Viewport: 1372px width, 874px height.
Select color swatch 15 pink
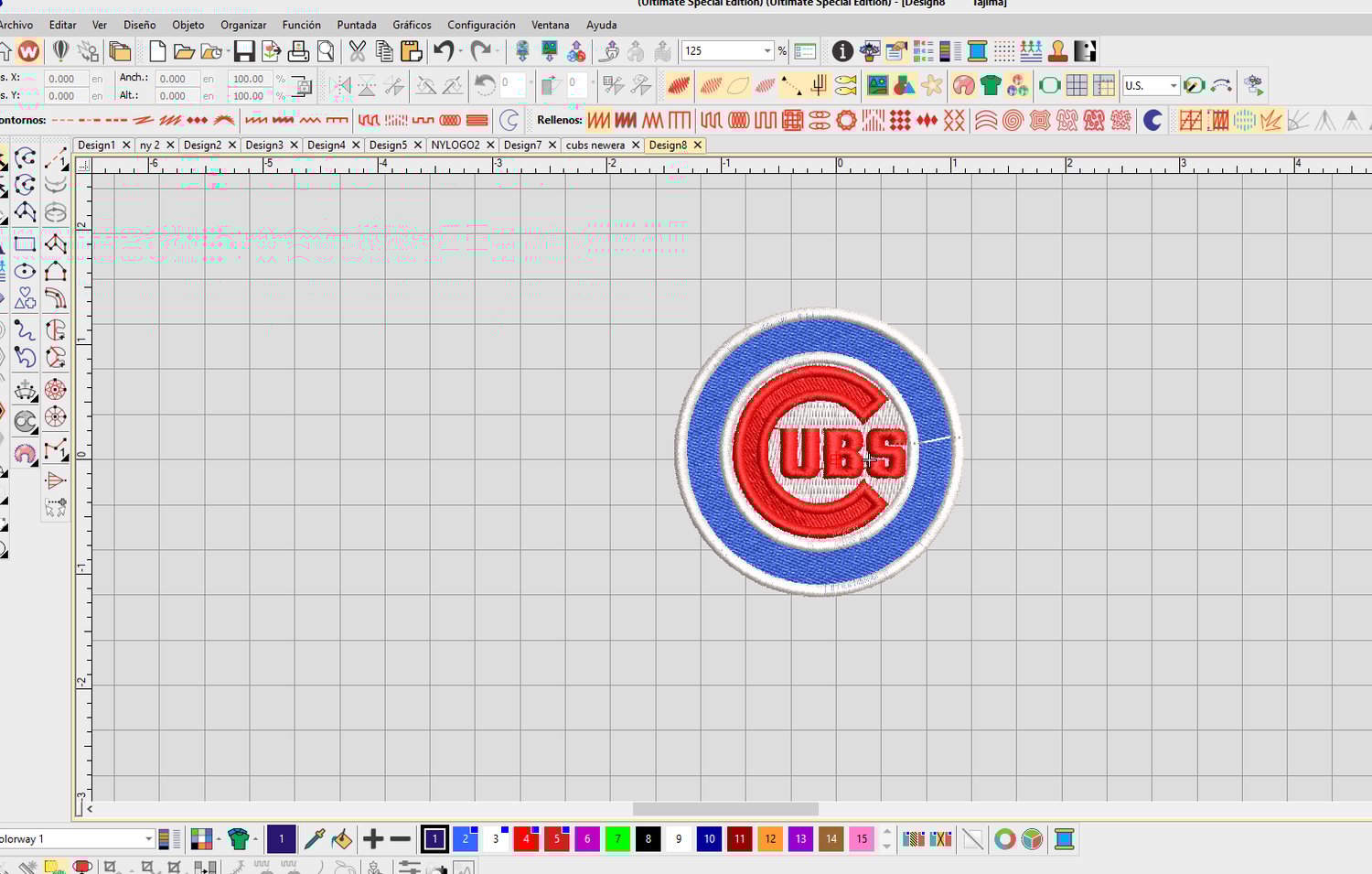click(x=862, y=839)
